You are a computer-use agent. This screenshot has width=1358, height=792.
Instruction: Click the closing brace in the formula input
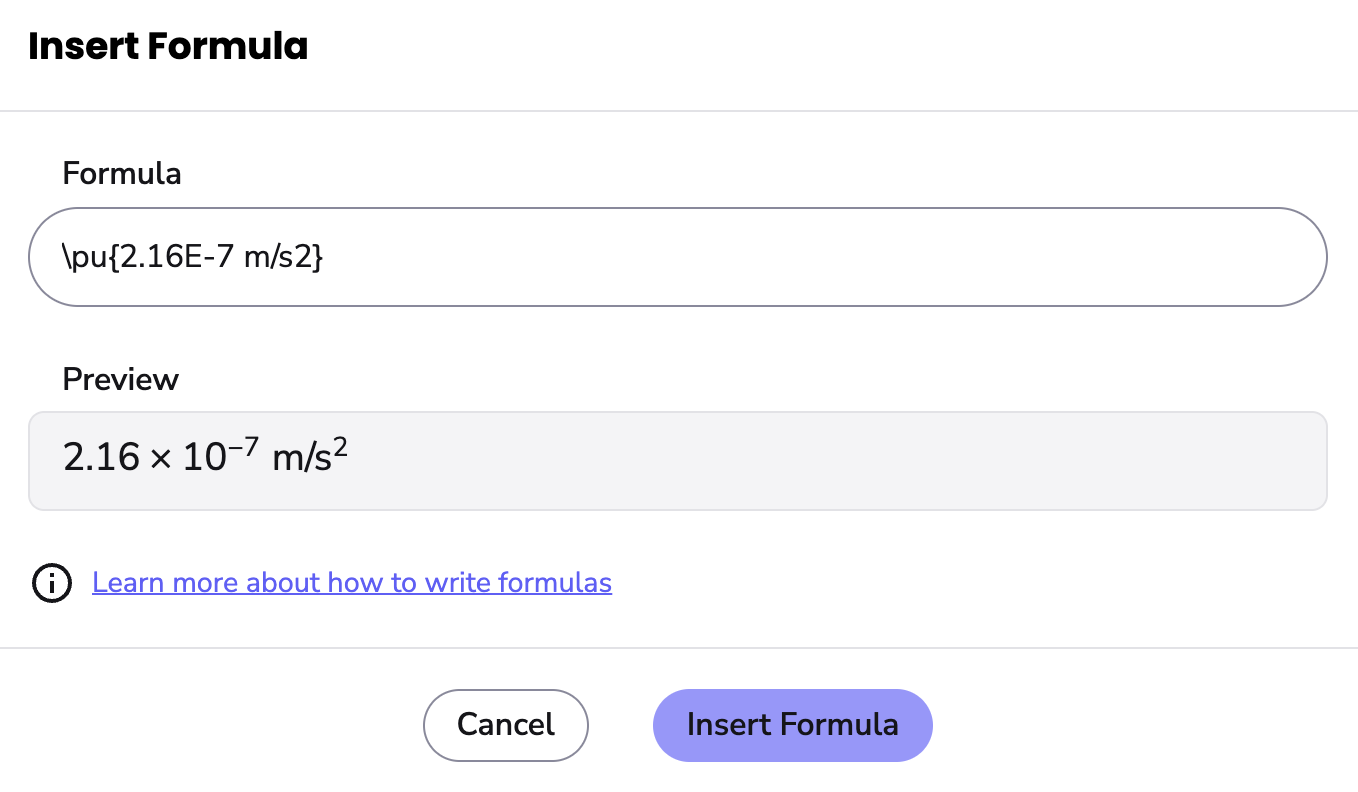319,258
